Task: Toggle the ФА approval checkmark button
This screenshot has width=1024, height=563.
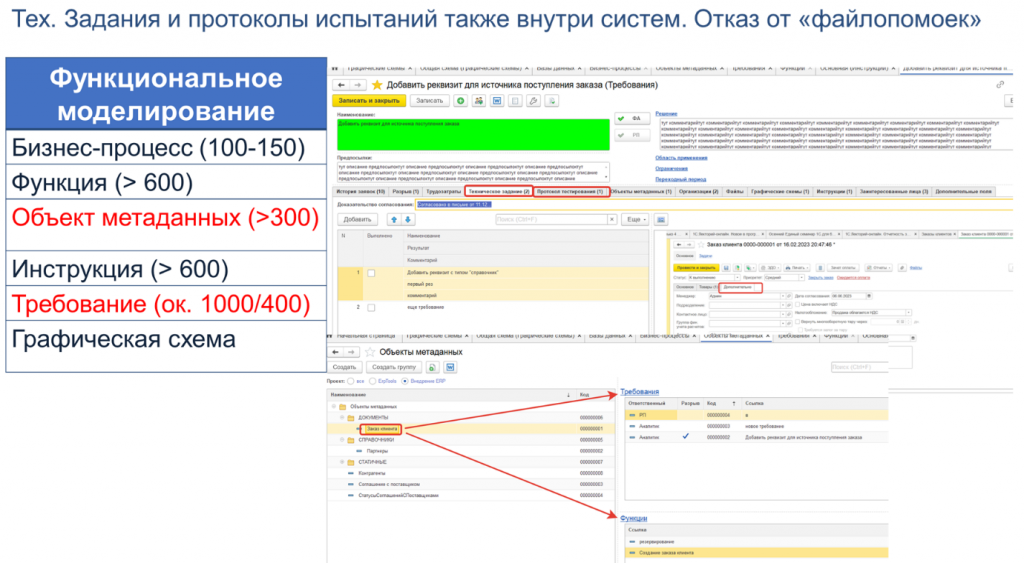Action: pos(632,119)
